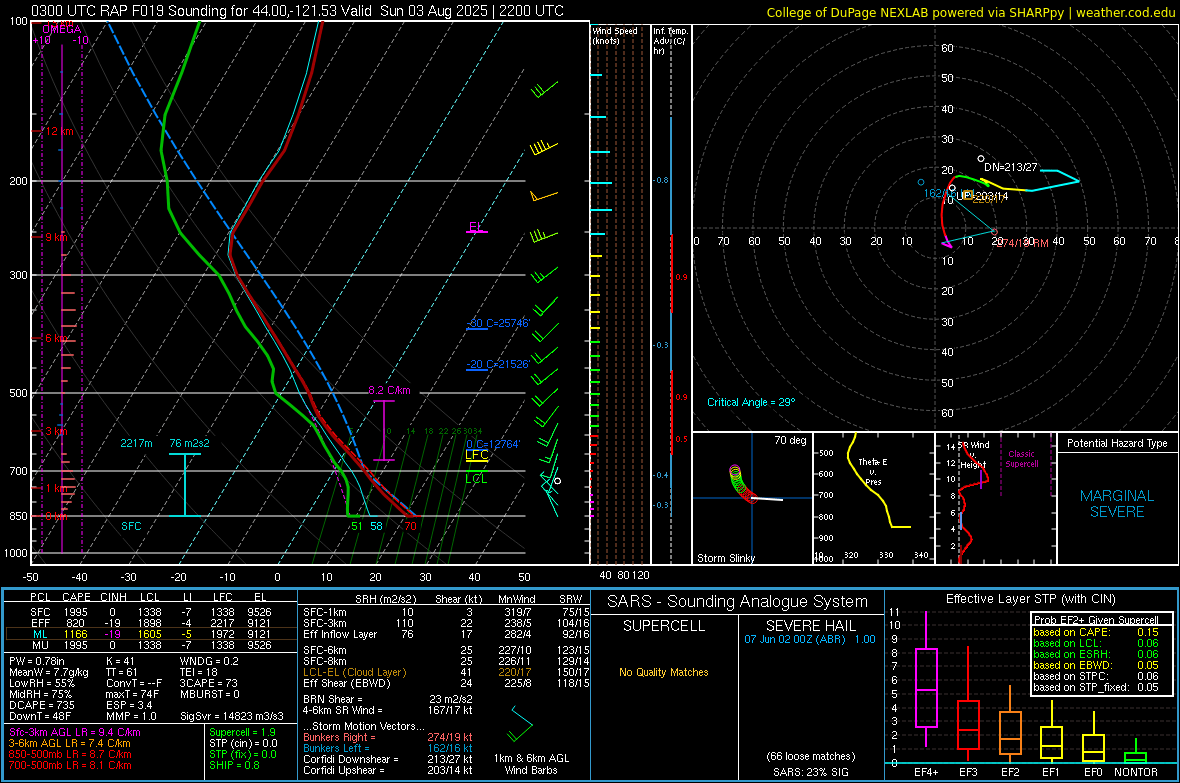Click the '76 m2s2' helicity label

pos(190,443)
